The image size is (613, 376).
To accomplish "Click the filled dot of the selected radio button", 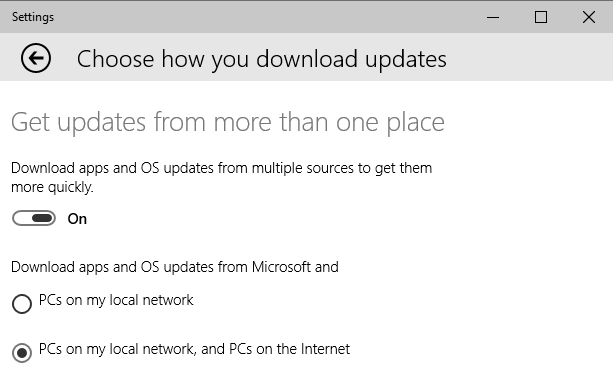I will coord(22,353).
